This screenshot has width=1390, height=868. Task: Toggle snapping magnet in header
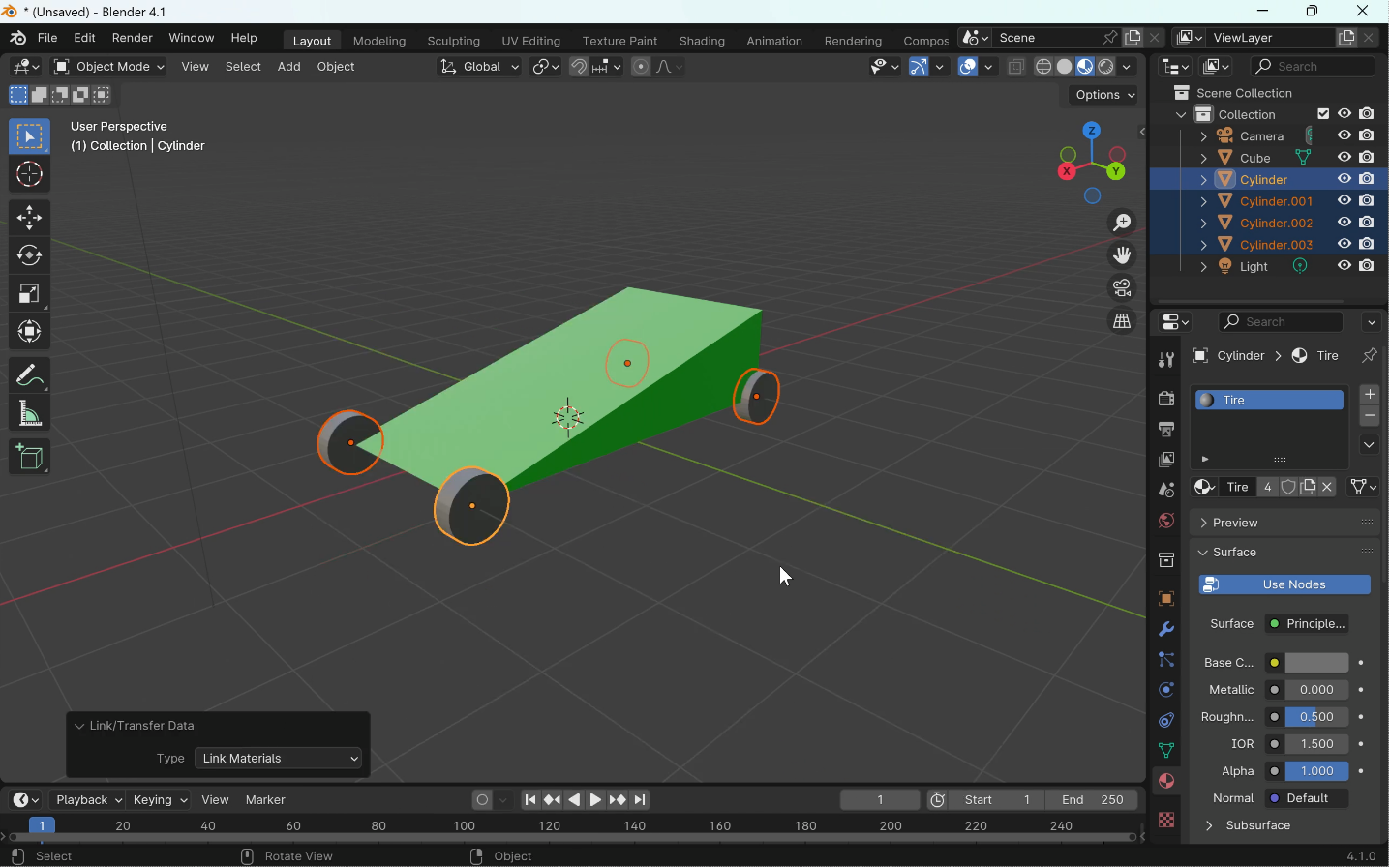pos(579,67)
